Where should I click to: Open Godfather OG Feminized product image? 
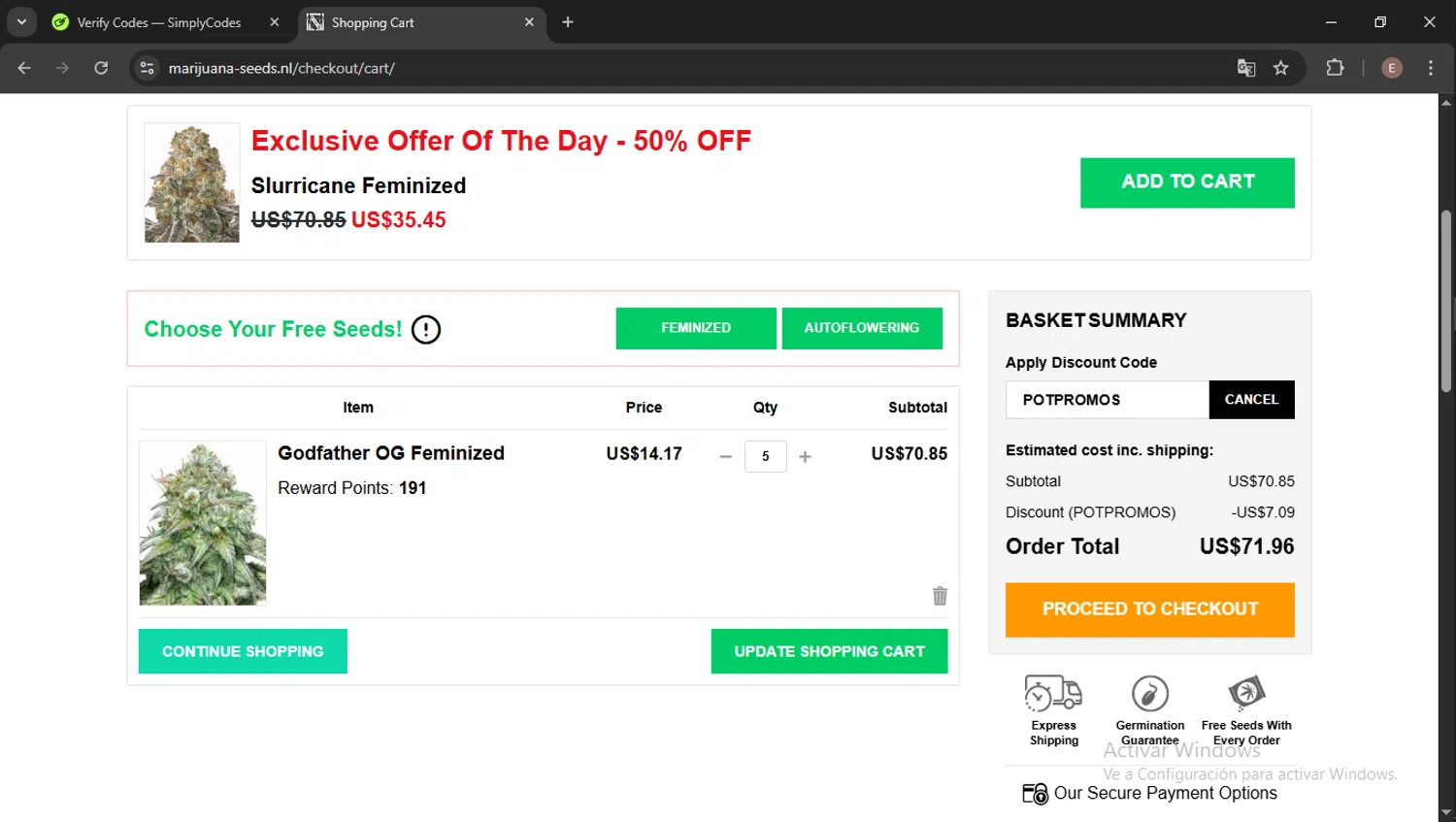point(203,523)
